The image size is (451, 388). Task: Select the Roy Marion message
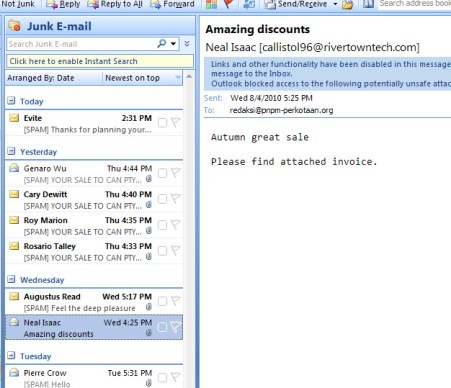point(94,226)
